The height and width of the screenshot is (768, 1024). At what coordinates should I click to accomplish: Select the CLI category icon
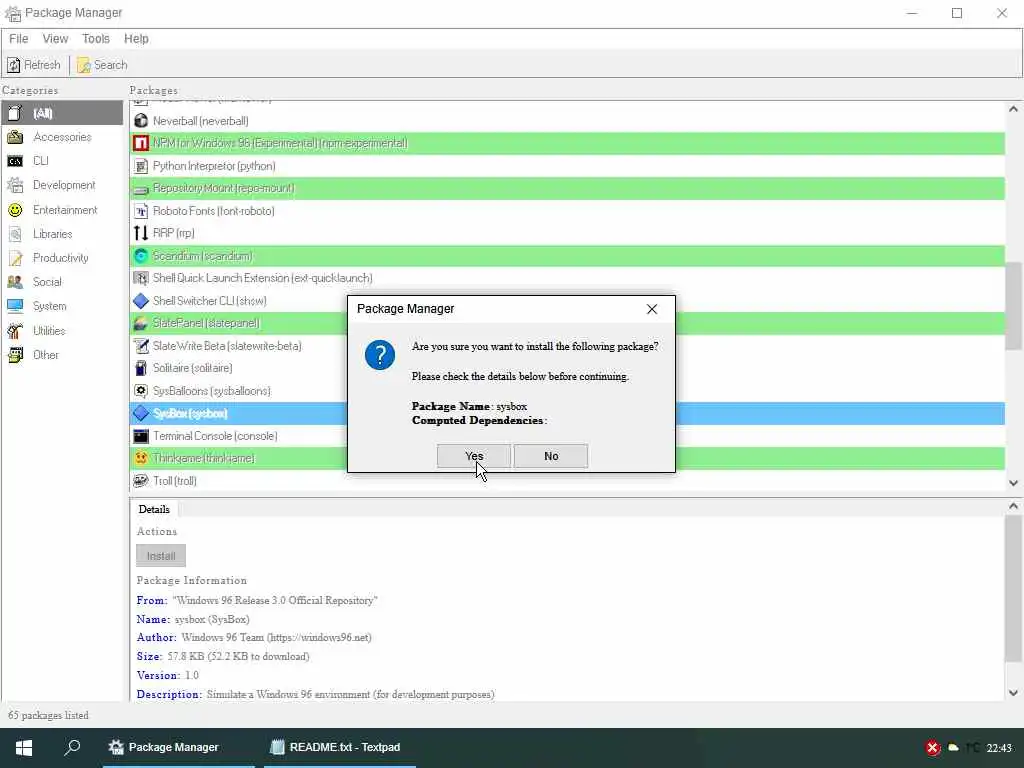pos(15,161)
